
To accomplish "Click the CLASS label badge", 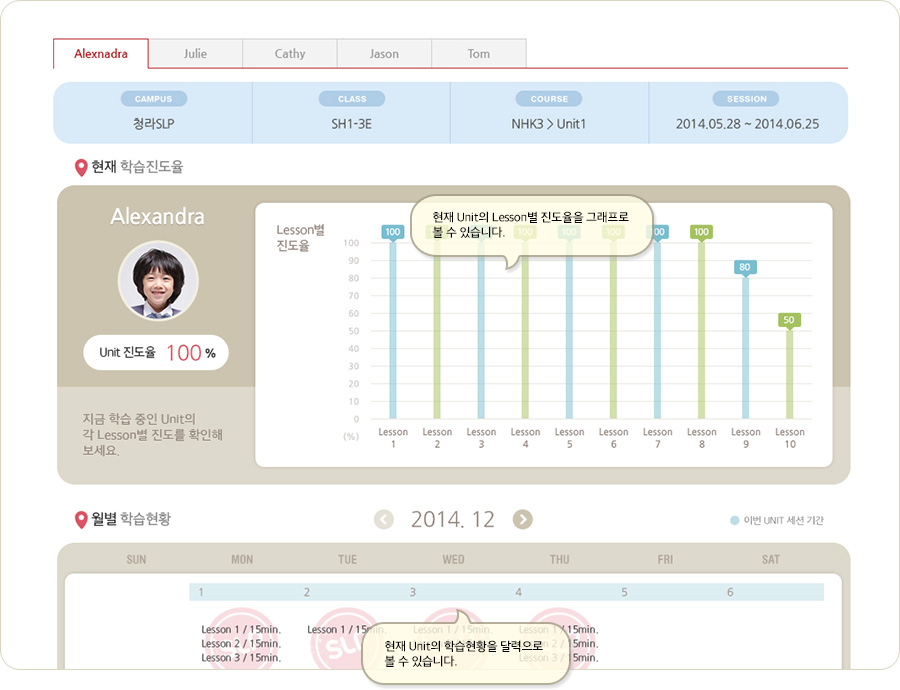I will (x=352, y=99).
